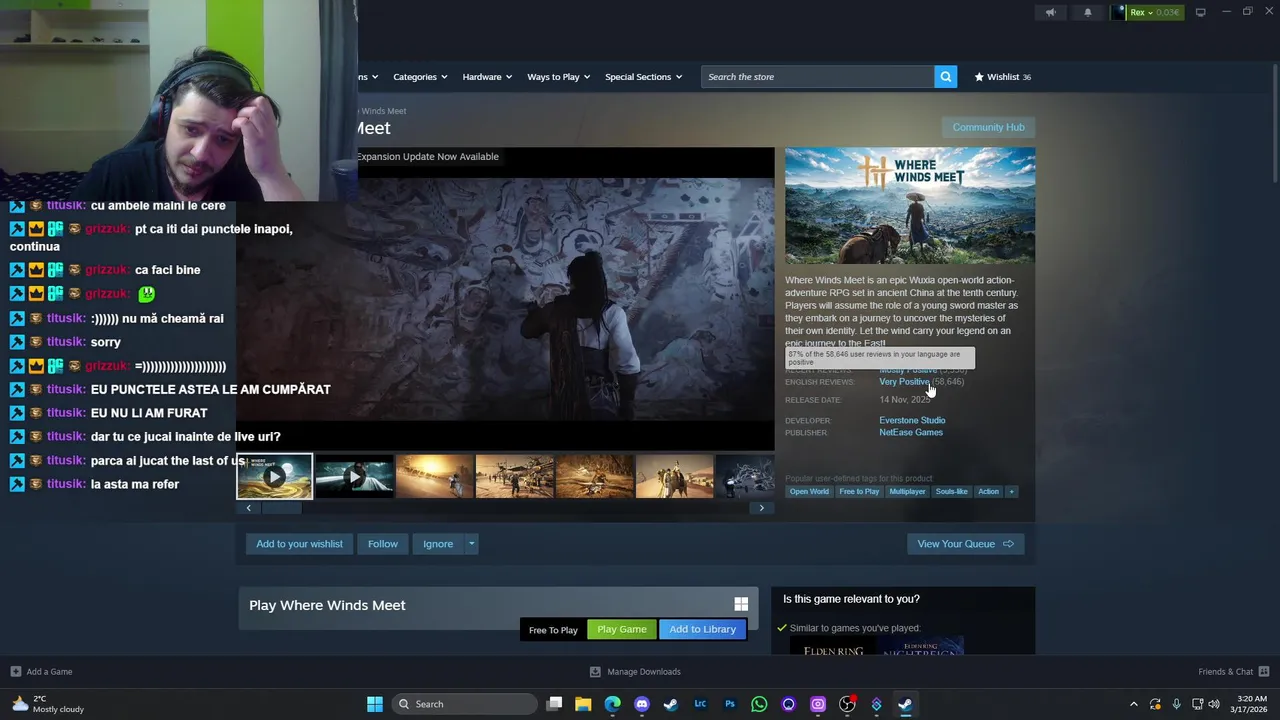This screenshot has height=720, width=1280.
Task: Click the weather widget showing Mostly cloudy
Action: (47, 704)
